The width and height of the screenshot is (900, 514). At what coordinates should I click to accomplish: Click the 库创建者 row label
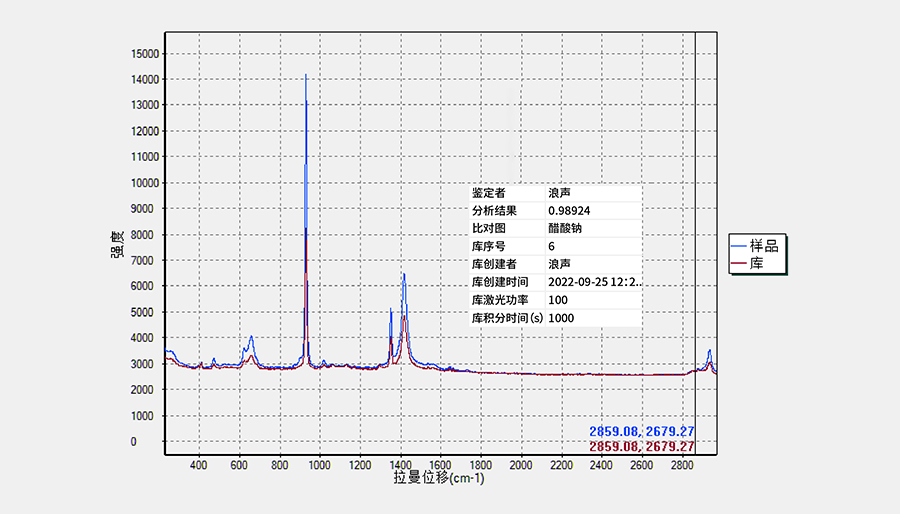click(493, 264)
